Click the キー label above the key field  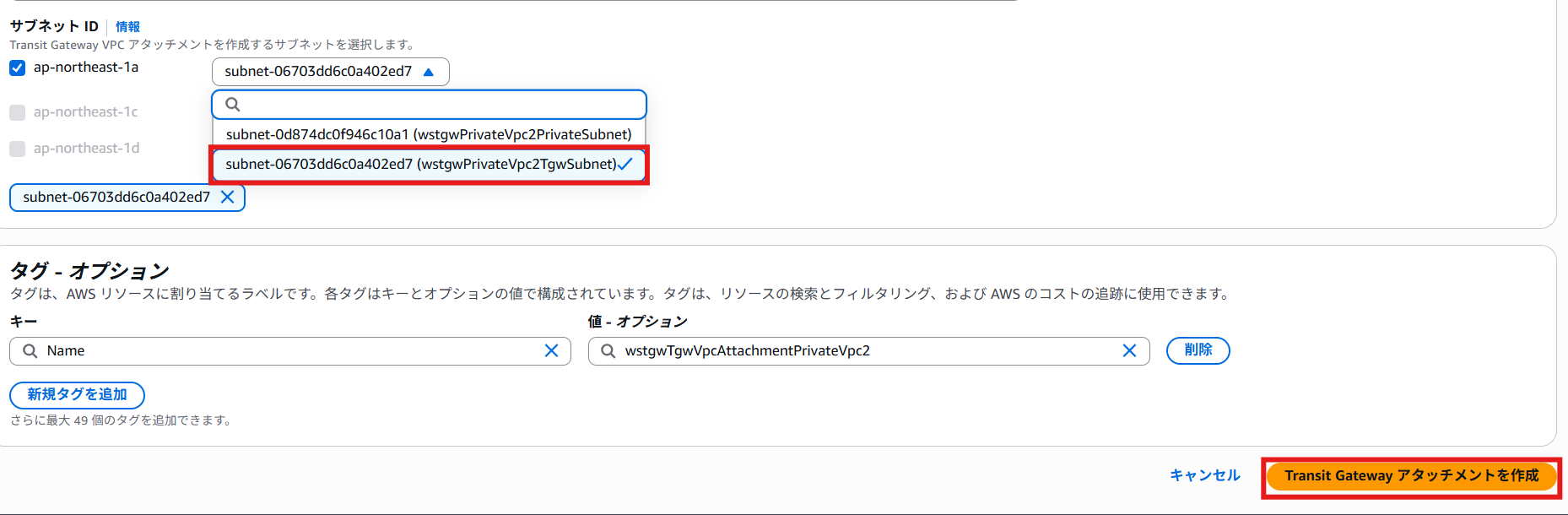23,322
